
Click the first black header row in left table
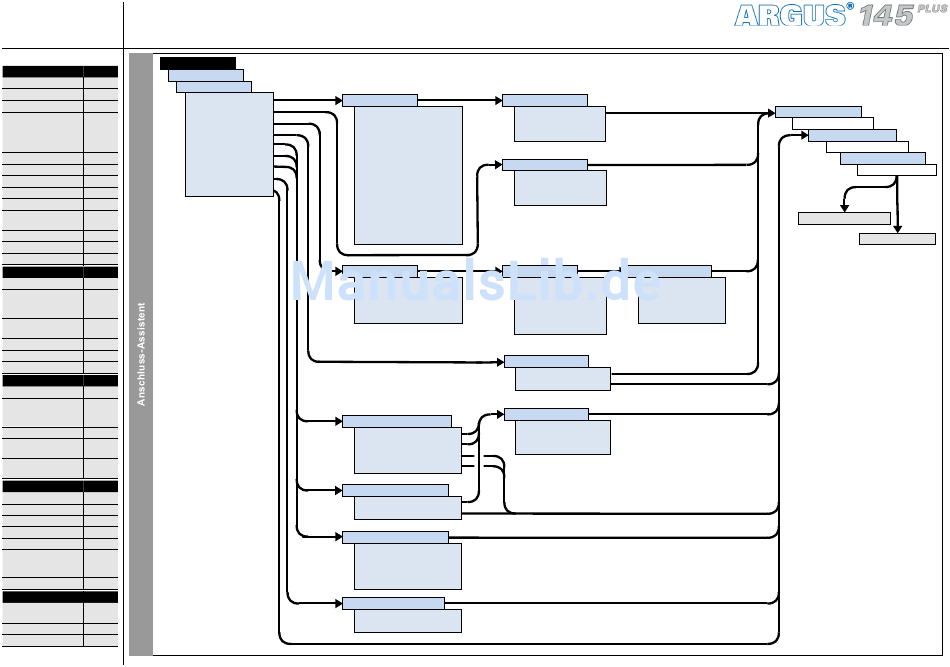(x=60, y=71)
